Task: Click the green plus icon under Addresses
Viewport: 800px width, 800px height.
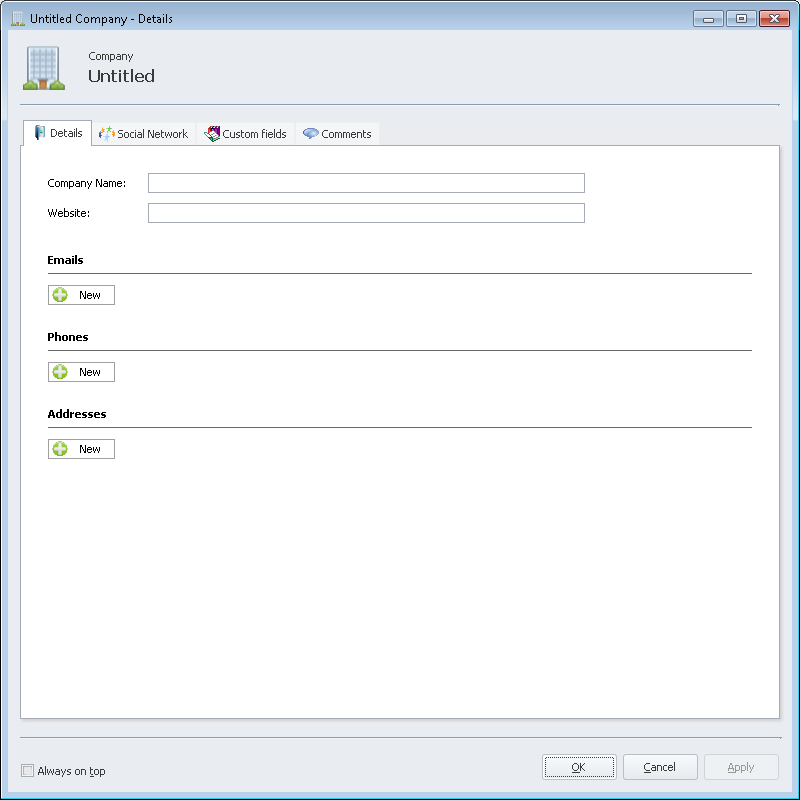Action: [x=60, y=449]
